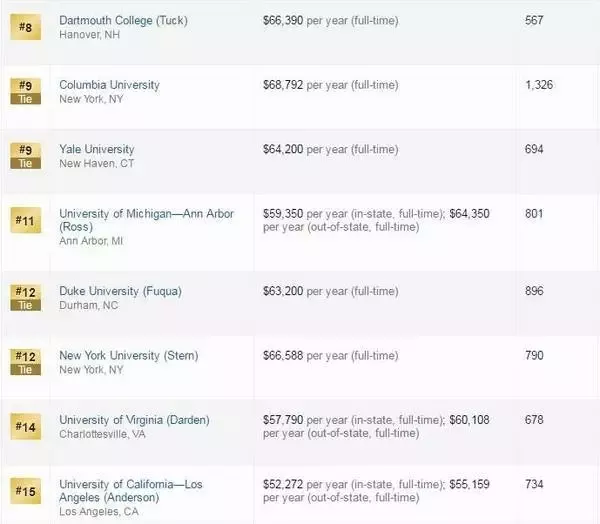Open Dartmouth College (Tuck) link
This screenshot has width=600, height=524.
123,20
